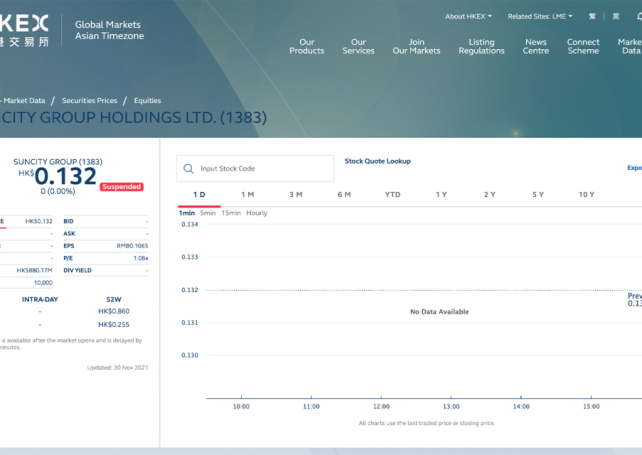Screen dimensions: 642x455
Task: Click the HK$880.17M value
Action: (34, 270)
